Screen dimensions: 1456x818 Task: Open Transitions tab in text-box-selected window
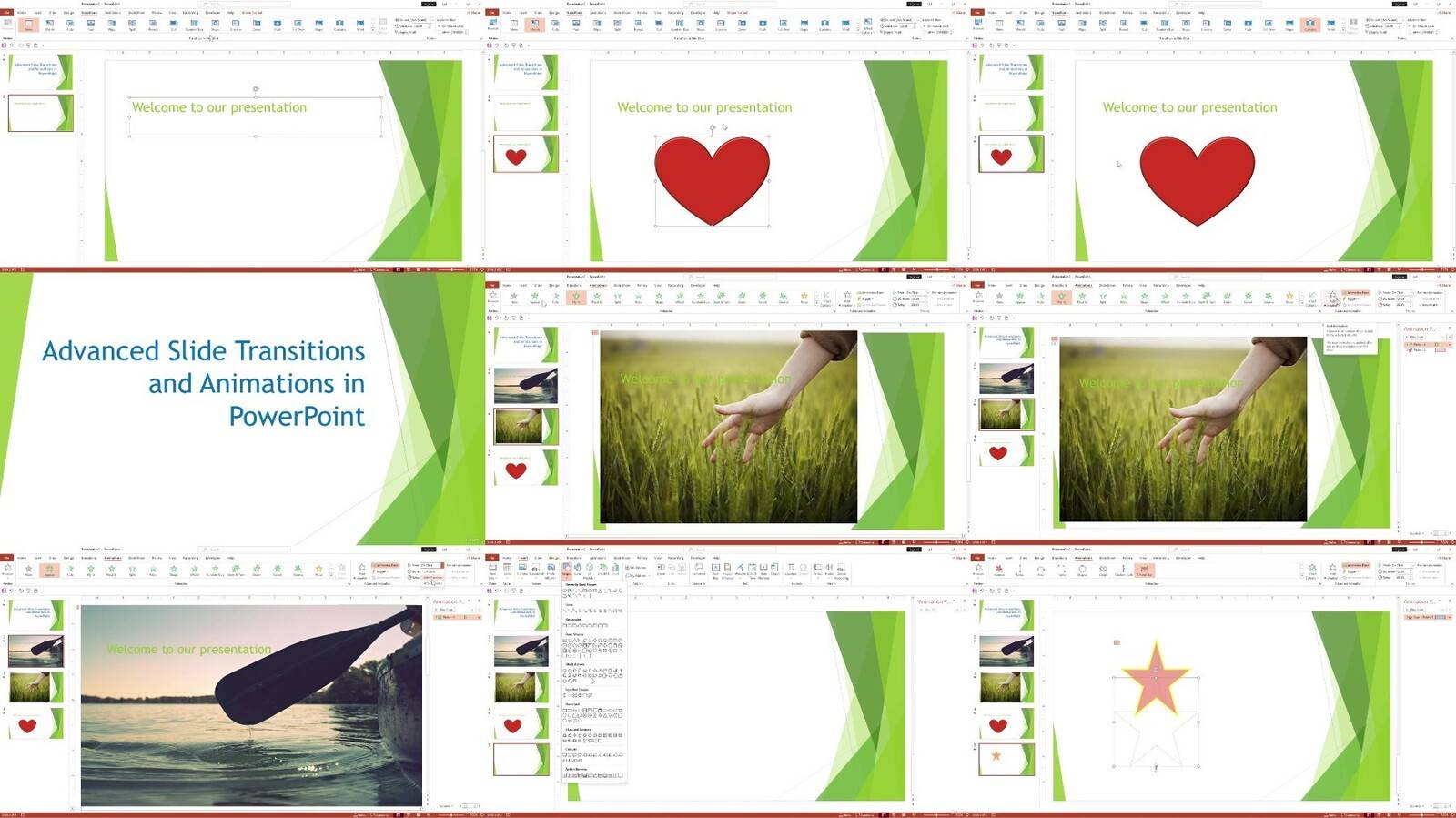[x=89, y=13]
